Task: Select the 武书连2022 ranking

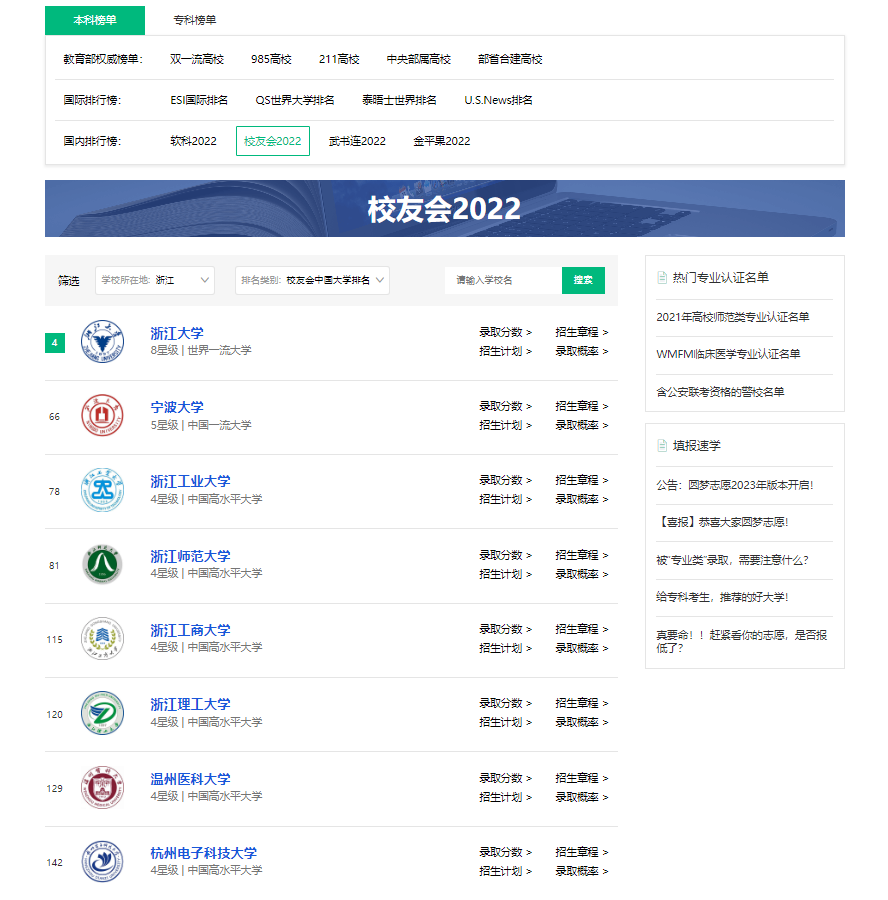Action: tap(357, 141)
